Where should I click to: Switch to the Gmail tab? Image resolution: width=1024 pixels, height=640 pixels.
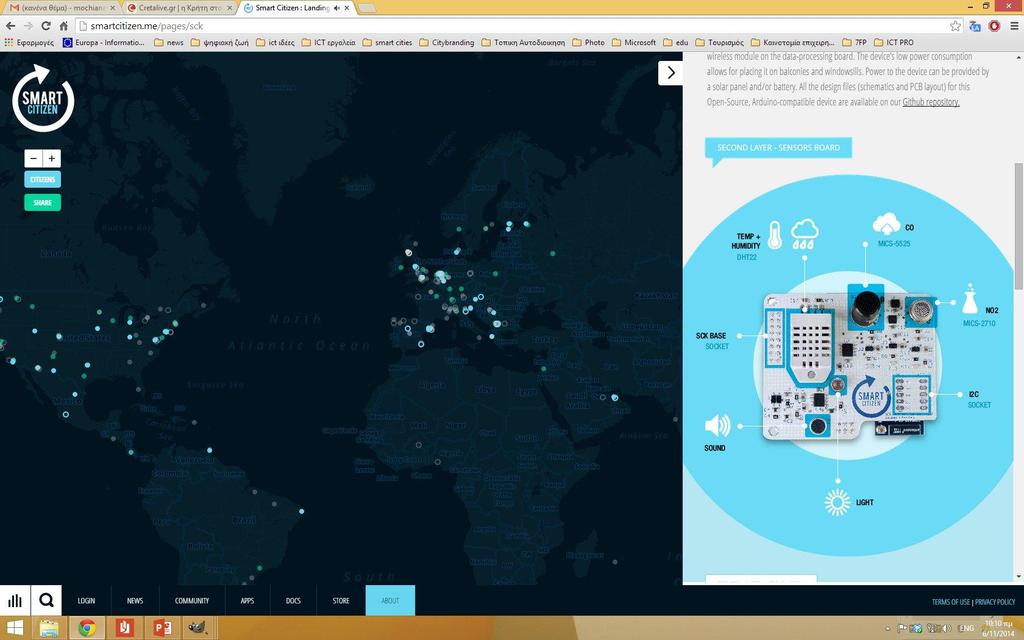(x=62, y=8)
